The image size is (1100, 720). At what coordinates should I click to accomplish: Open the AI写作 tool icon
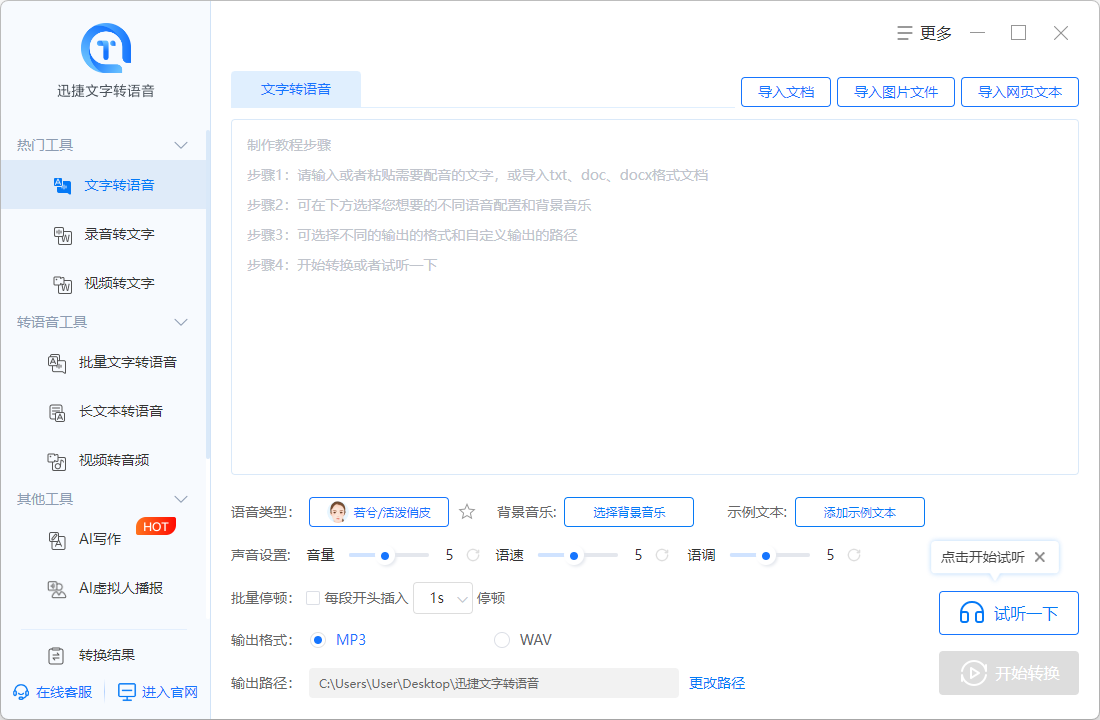(57, 540)
